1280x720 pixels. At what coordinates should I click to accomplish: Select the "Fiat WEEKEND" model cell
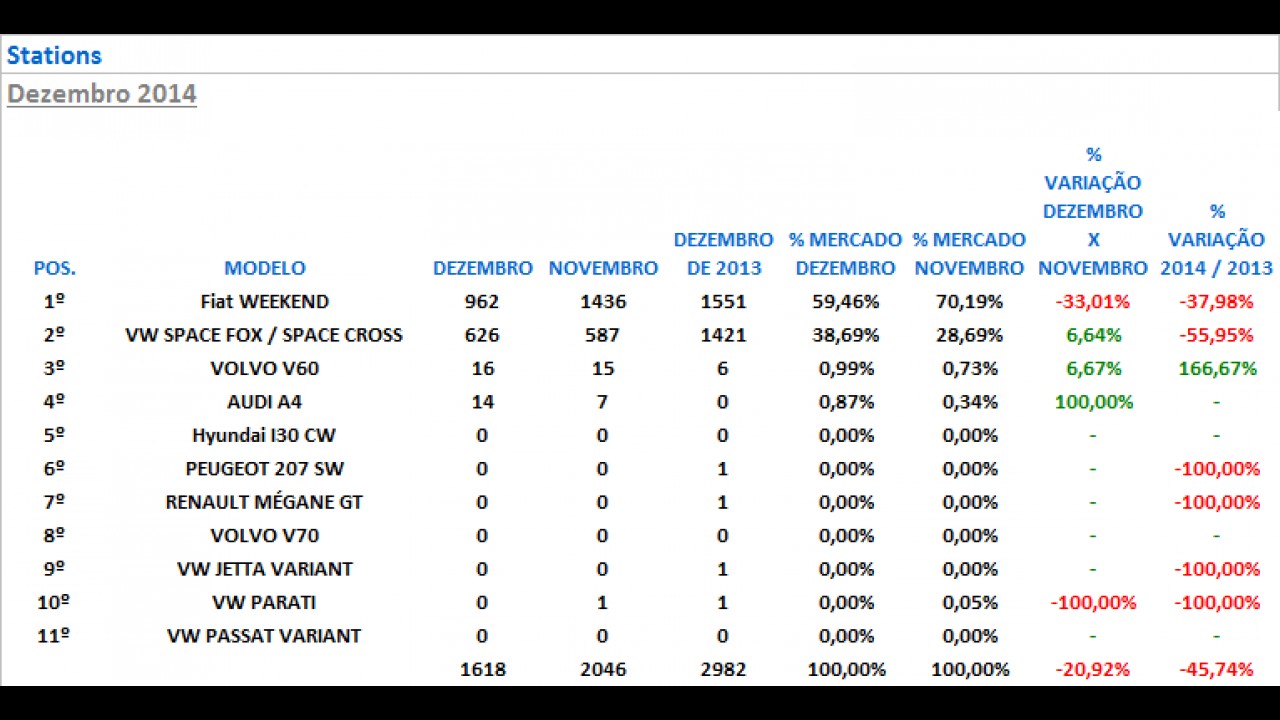coord(265,301)
